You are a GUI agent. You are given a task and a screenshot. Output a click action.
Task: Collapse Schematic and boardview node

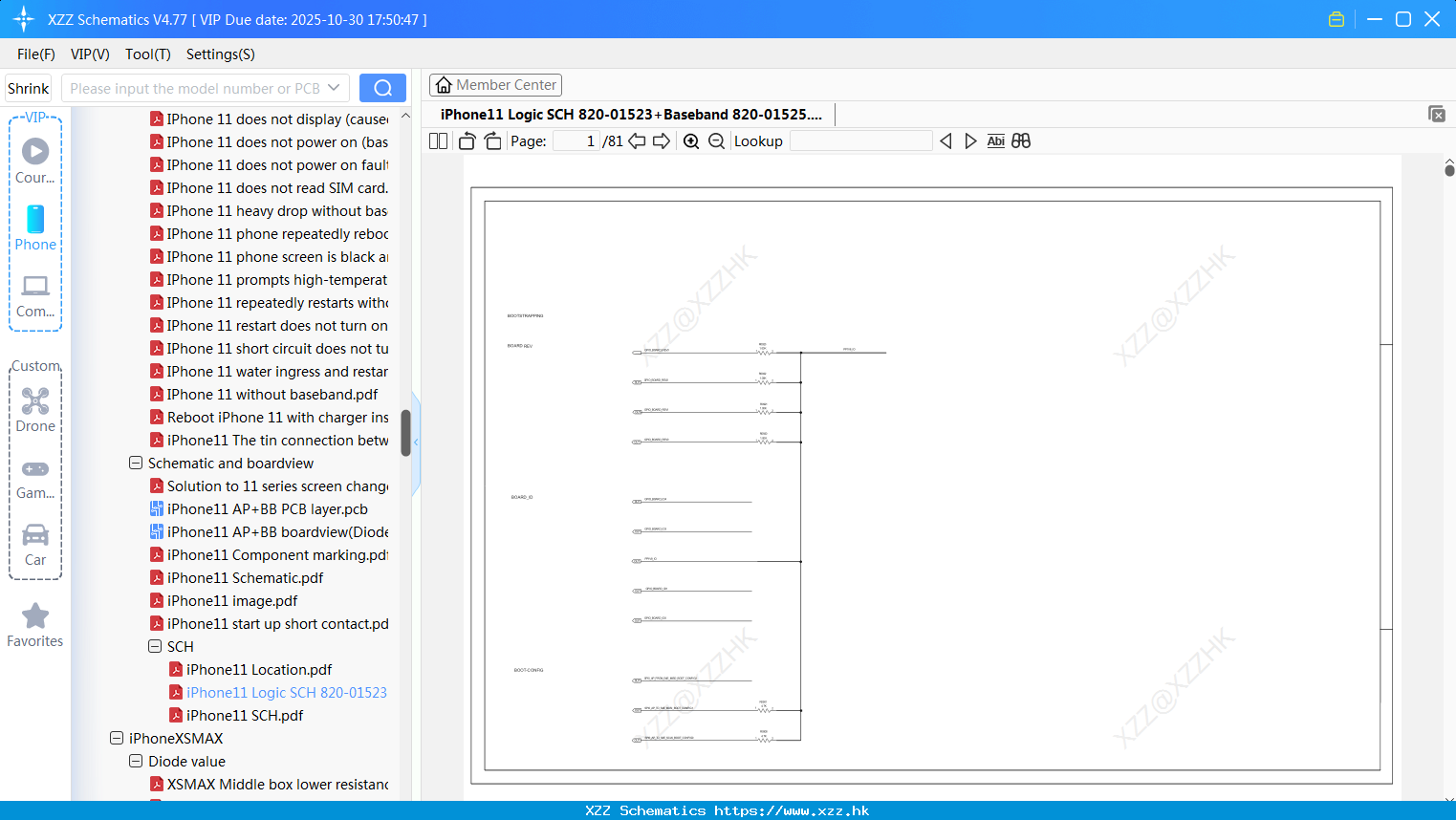pos(136,463)
